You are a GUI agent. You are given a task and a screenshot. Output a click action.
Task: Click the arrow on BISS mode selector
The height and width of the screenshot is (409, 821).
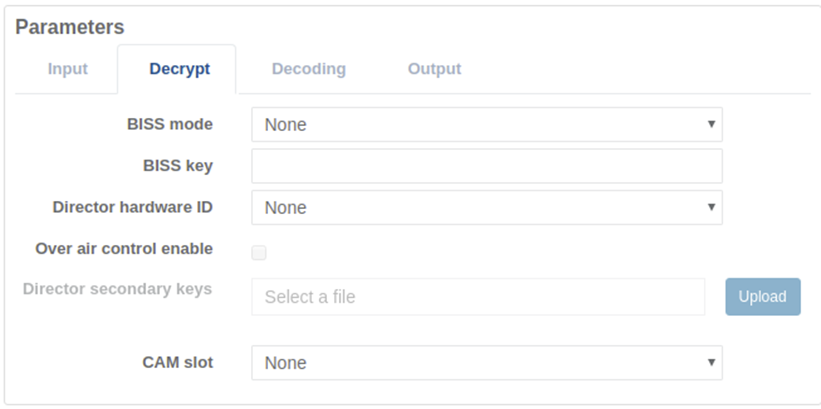(711, 125)
